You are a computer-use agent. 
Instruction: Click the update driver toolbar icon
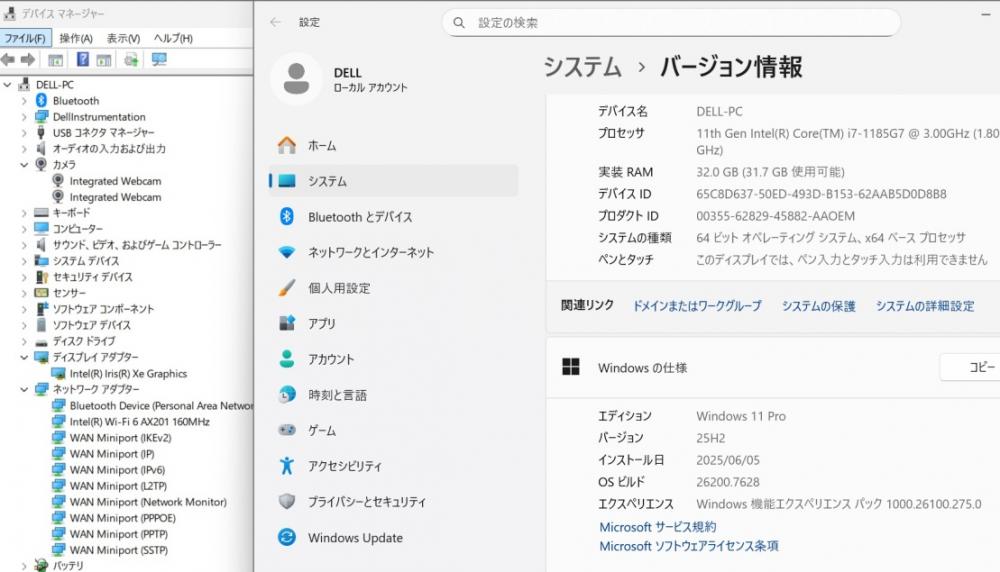(x=131, y=60)
